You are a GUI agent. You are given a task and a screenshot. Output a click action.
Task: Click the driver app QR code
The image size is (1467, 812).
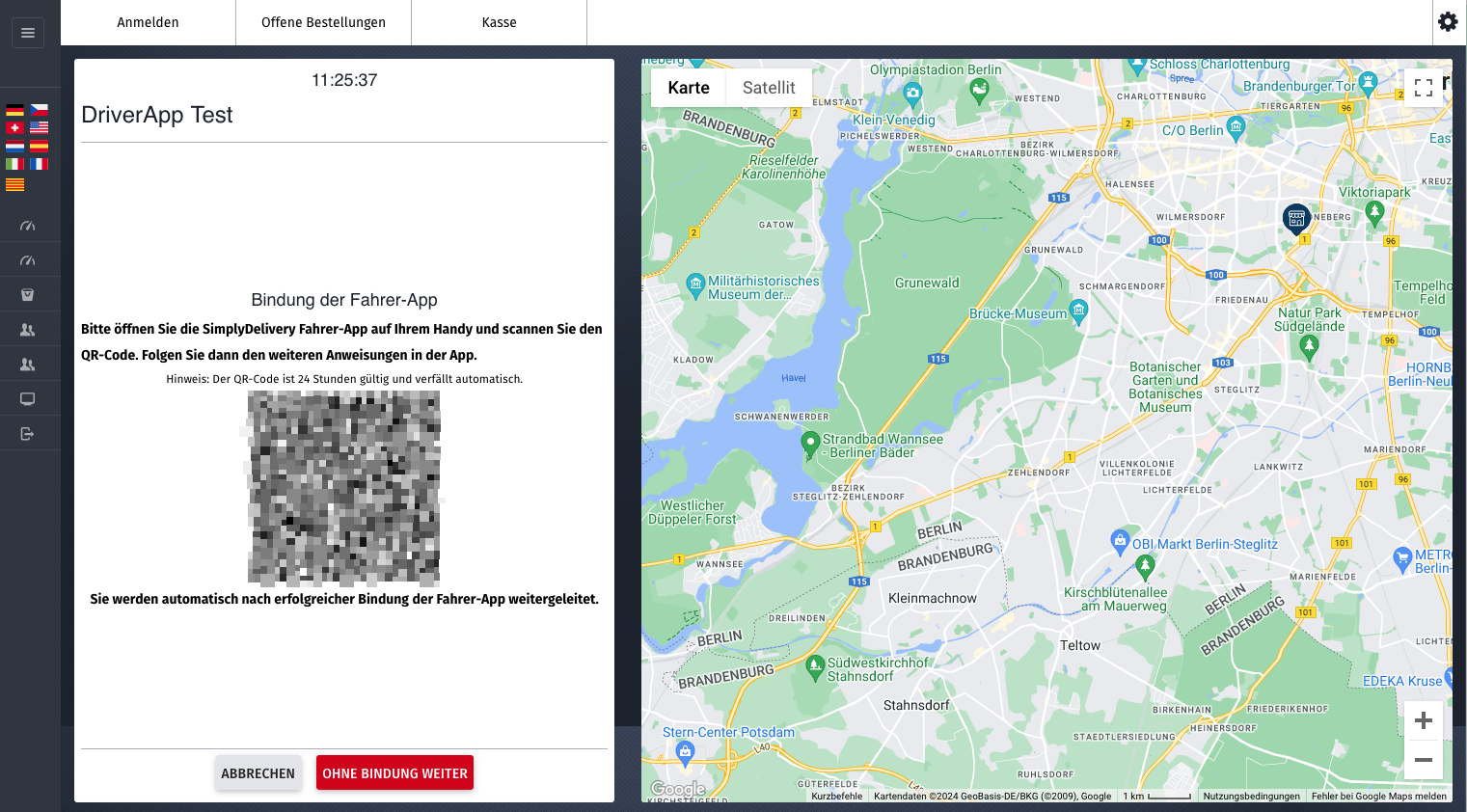344,487
